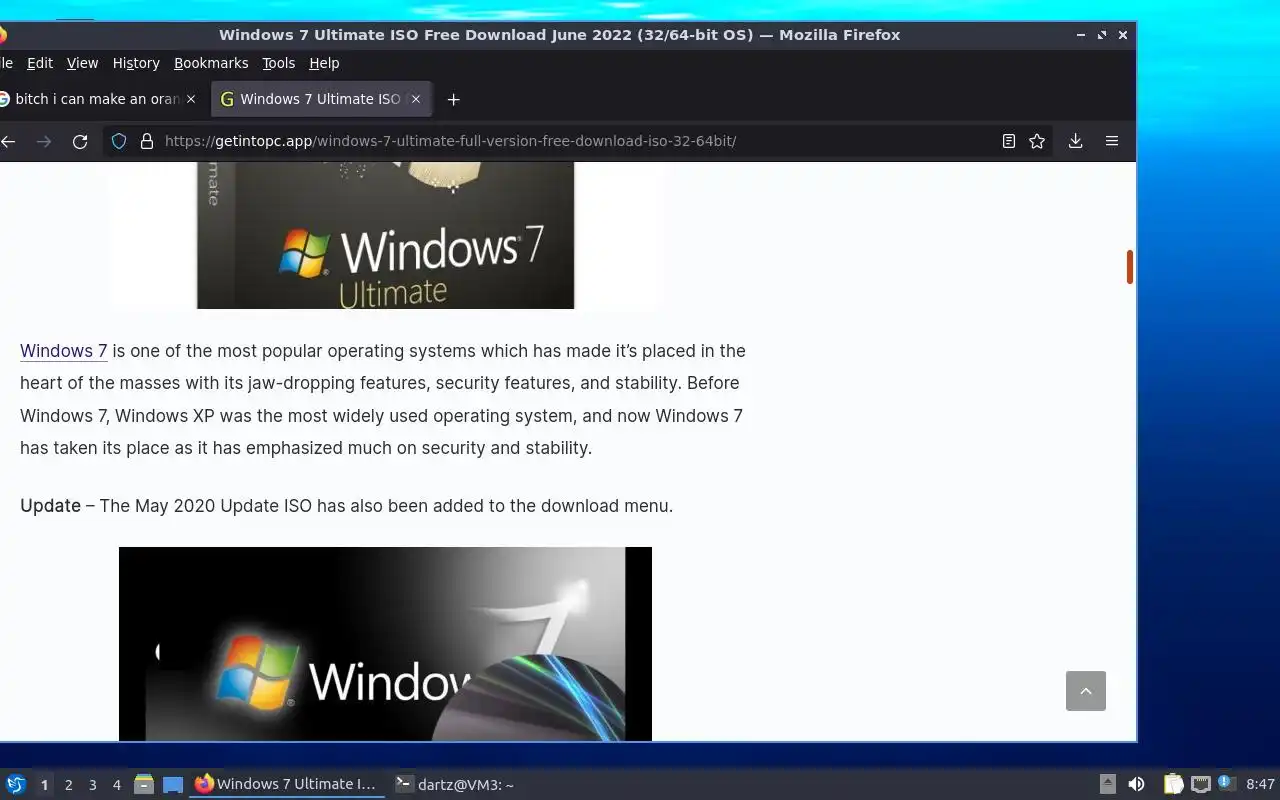The width and height of the screenshot is (1280, 800).
Task: Follow the 'Windows 7' hyperlink in the article
Action: pos(63,351)
